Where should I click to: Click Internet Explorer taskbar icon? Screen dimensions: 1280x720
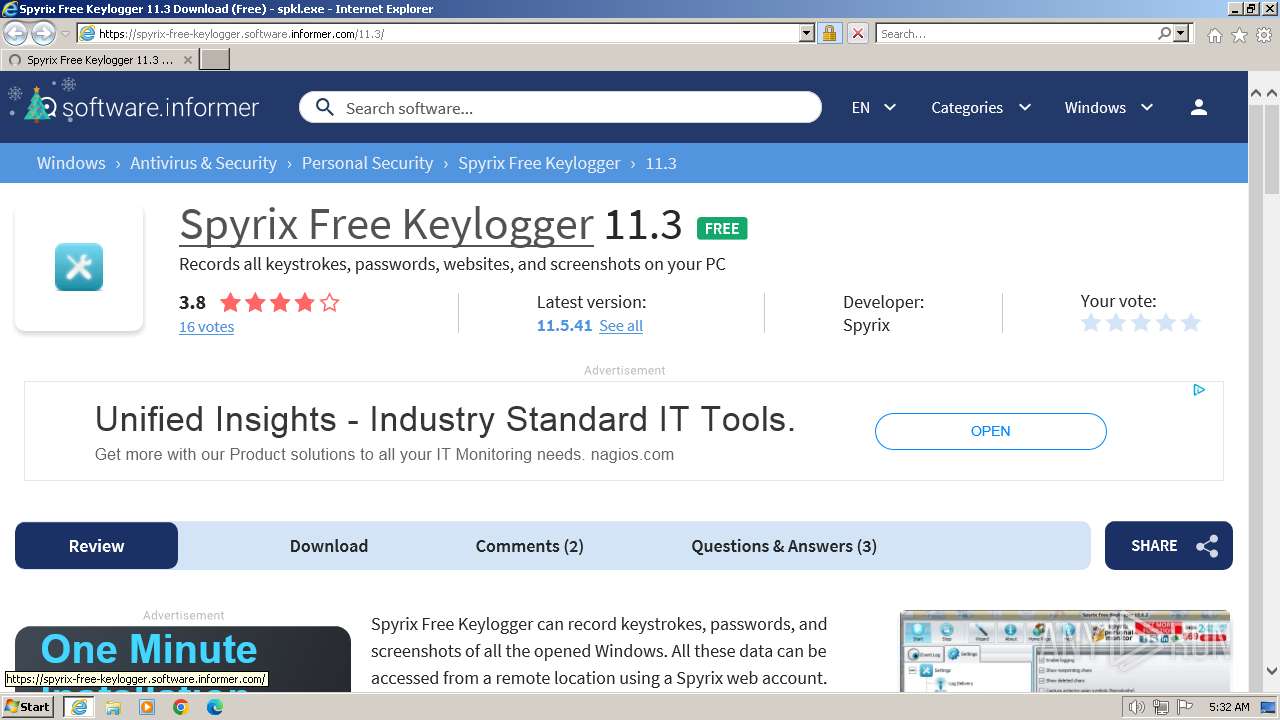pyautogui.click(x=79, y=707)
